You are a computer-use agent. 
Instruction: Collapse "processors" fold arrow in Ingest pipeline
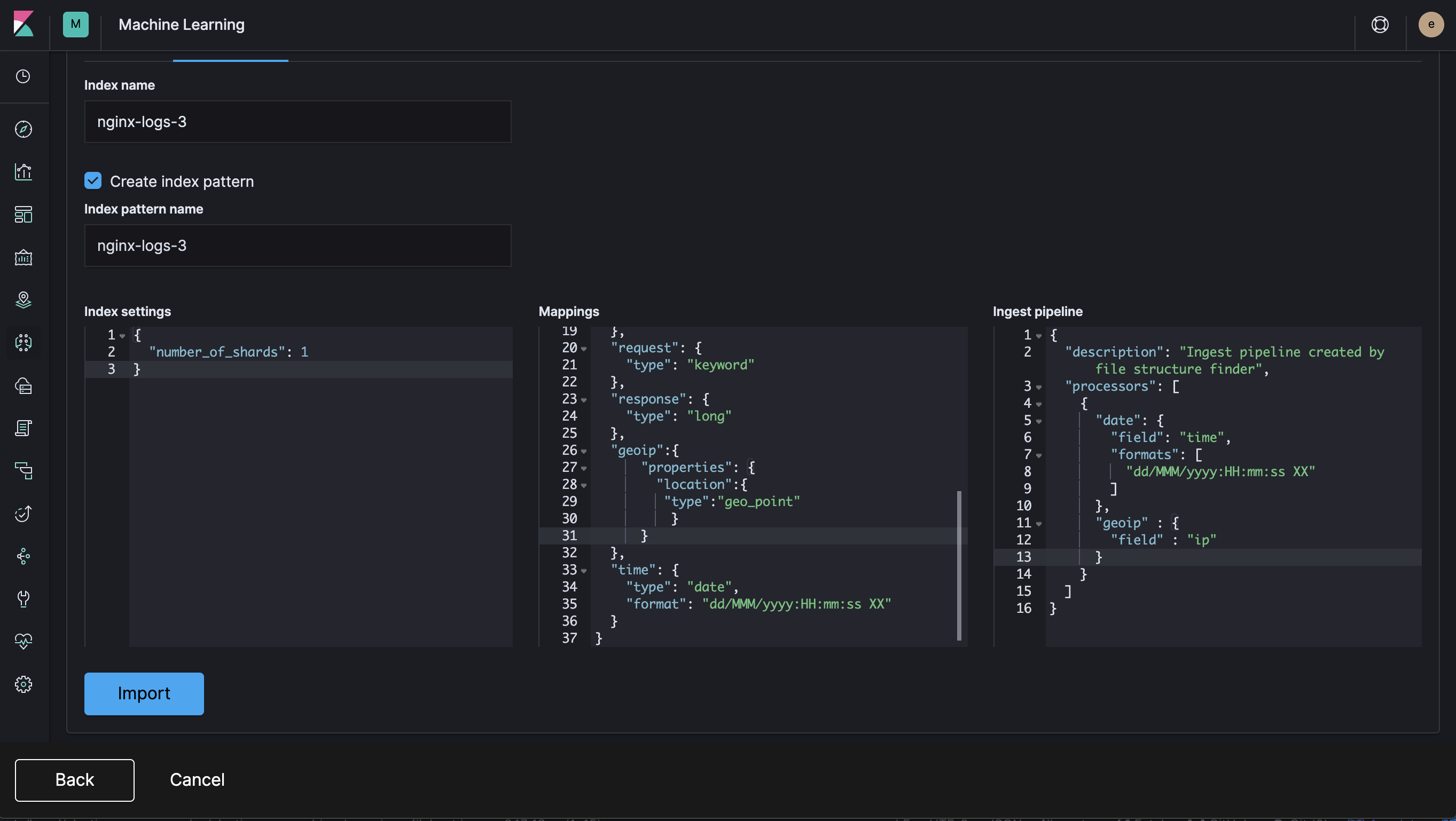(1039, 387)
